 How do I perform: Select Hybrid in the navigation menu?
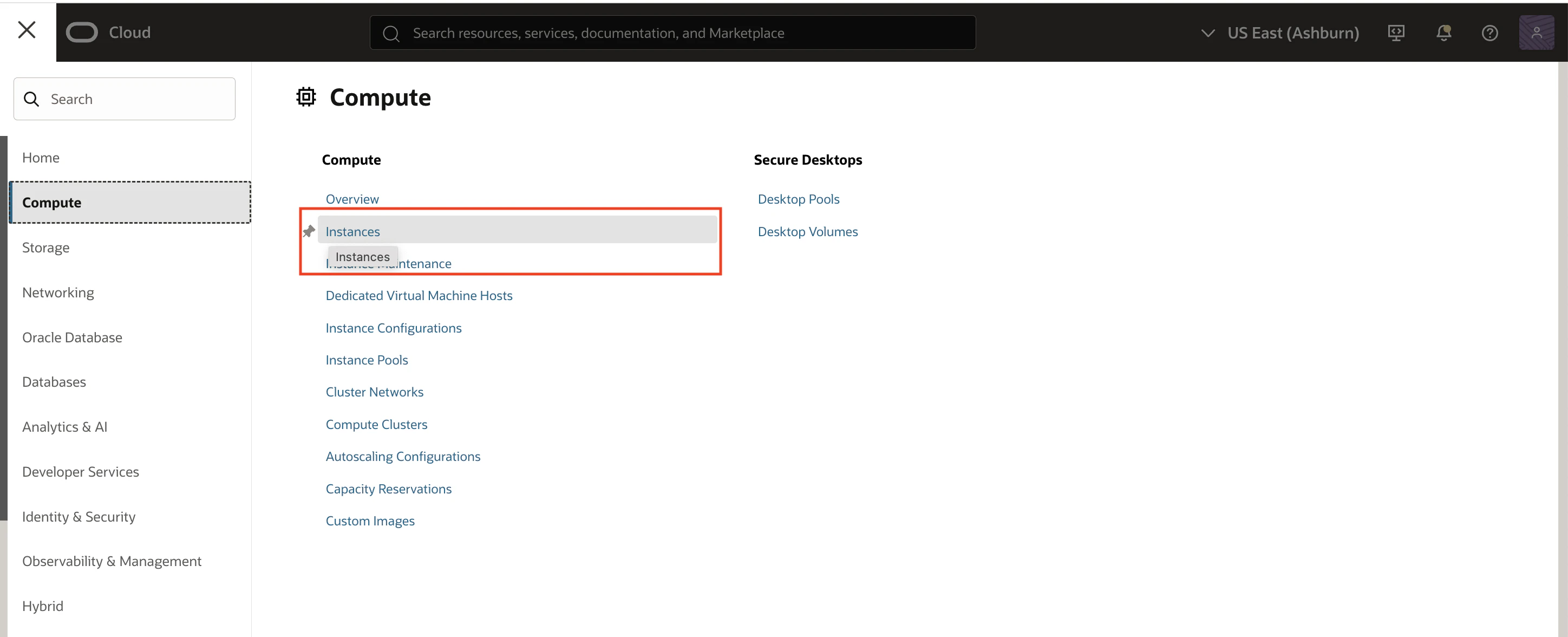click(x=43, y=607)
